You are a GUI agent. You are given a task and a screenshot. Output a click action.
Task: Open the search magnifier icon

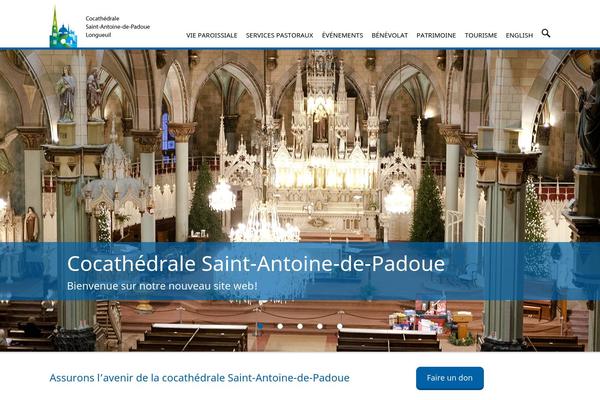point(546,33)
